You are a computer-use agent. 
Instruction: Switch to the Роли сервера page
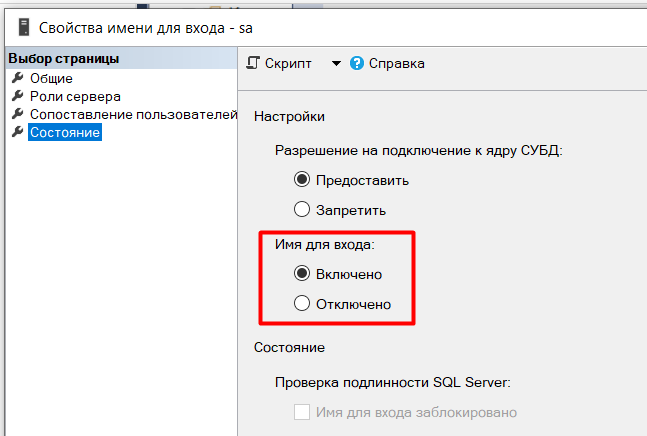click(75, 96)
